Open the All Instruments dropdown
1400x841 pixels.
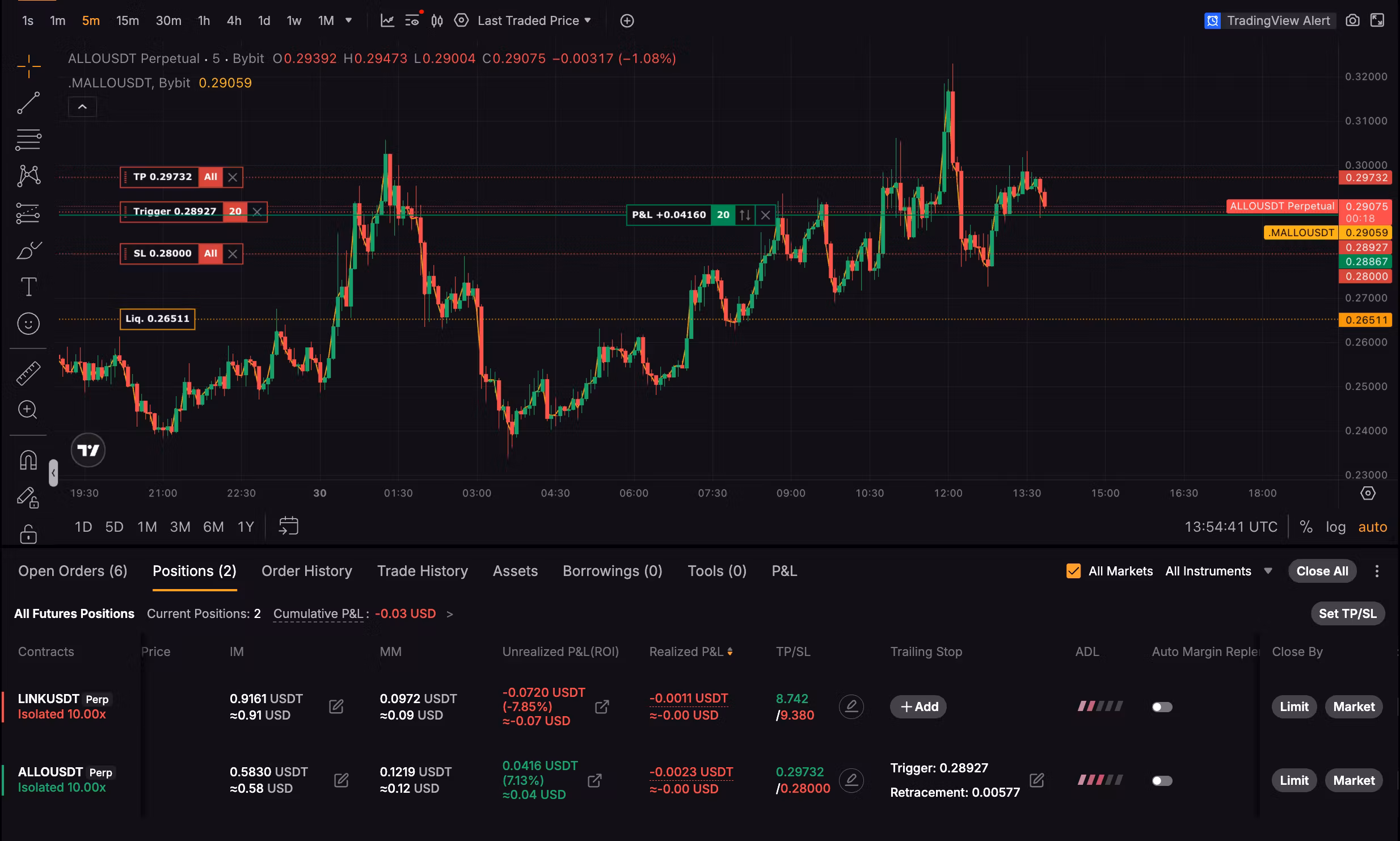(x=1218, y=571)
